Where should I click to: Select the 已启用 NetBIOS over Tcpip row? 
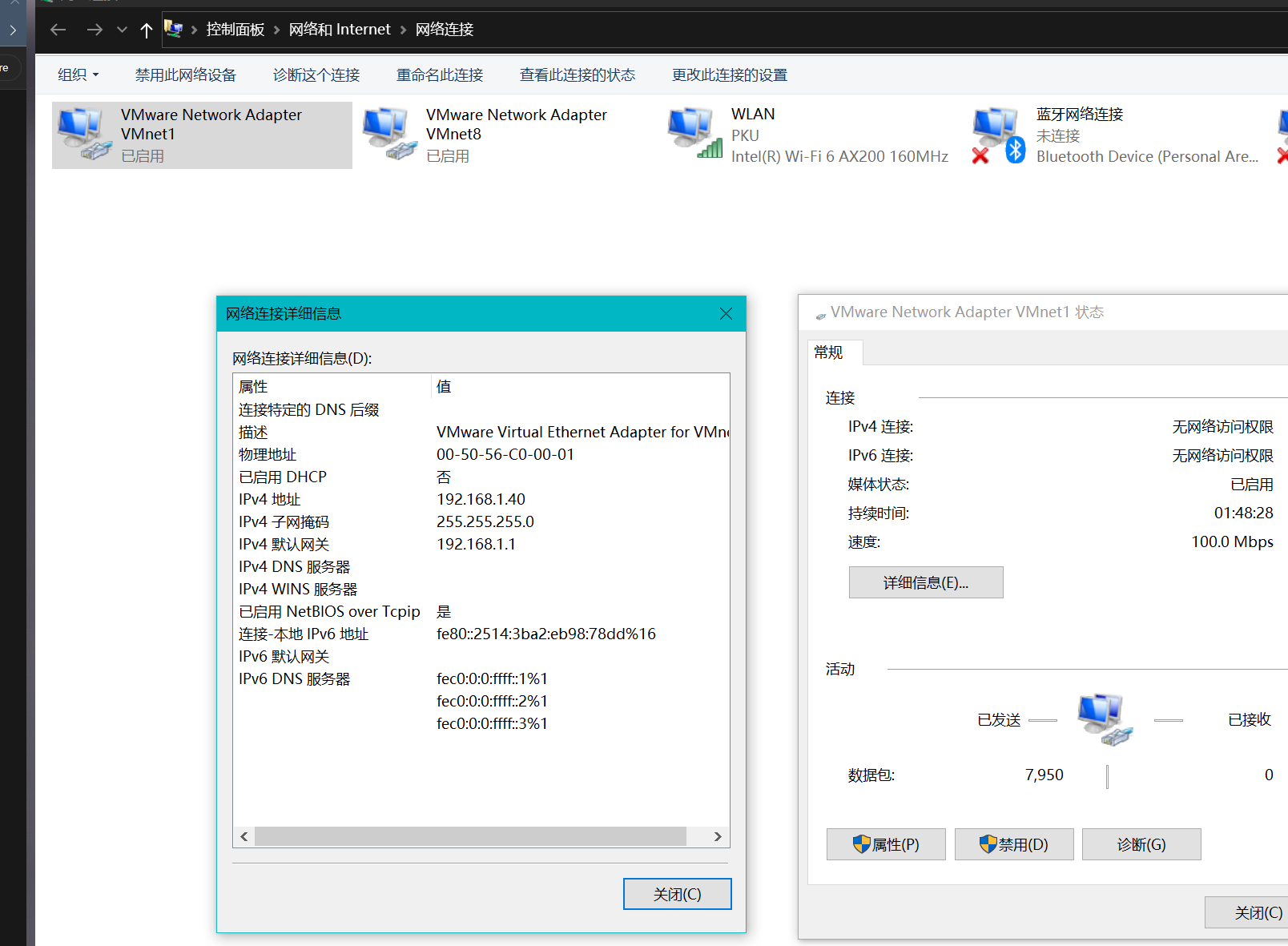[481, 611]
